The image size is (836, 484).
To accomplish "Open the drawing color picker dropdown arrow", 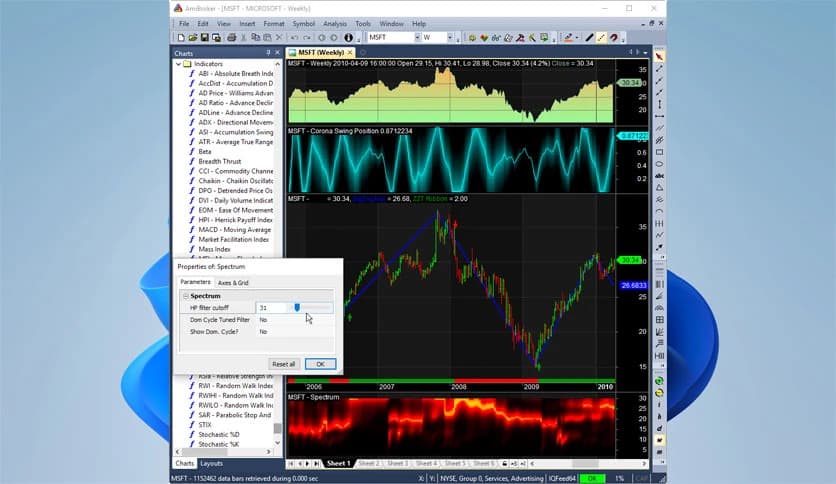I will [x=577, y=38].
